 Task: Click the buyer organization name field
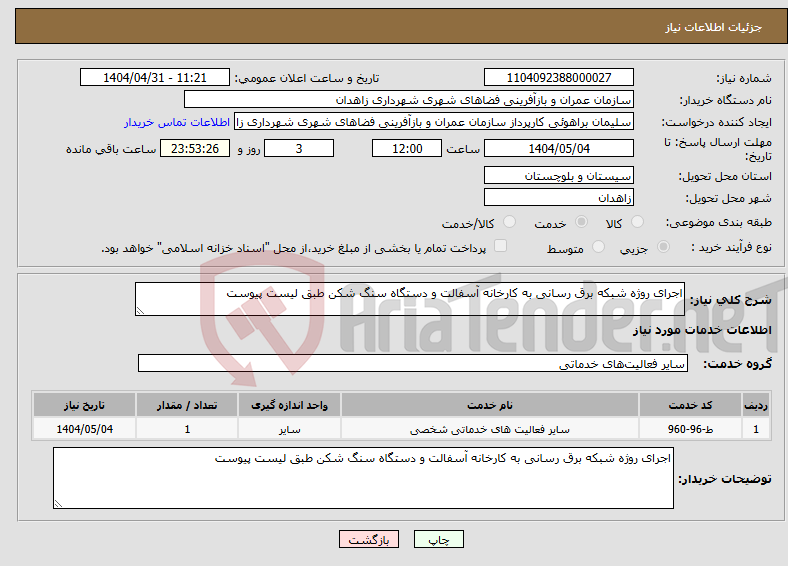click(x=409, y=100)
